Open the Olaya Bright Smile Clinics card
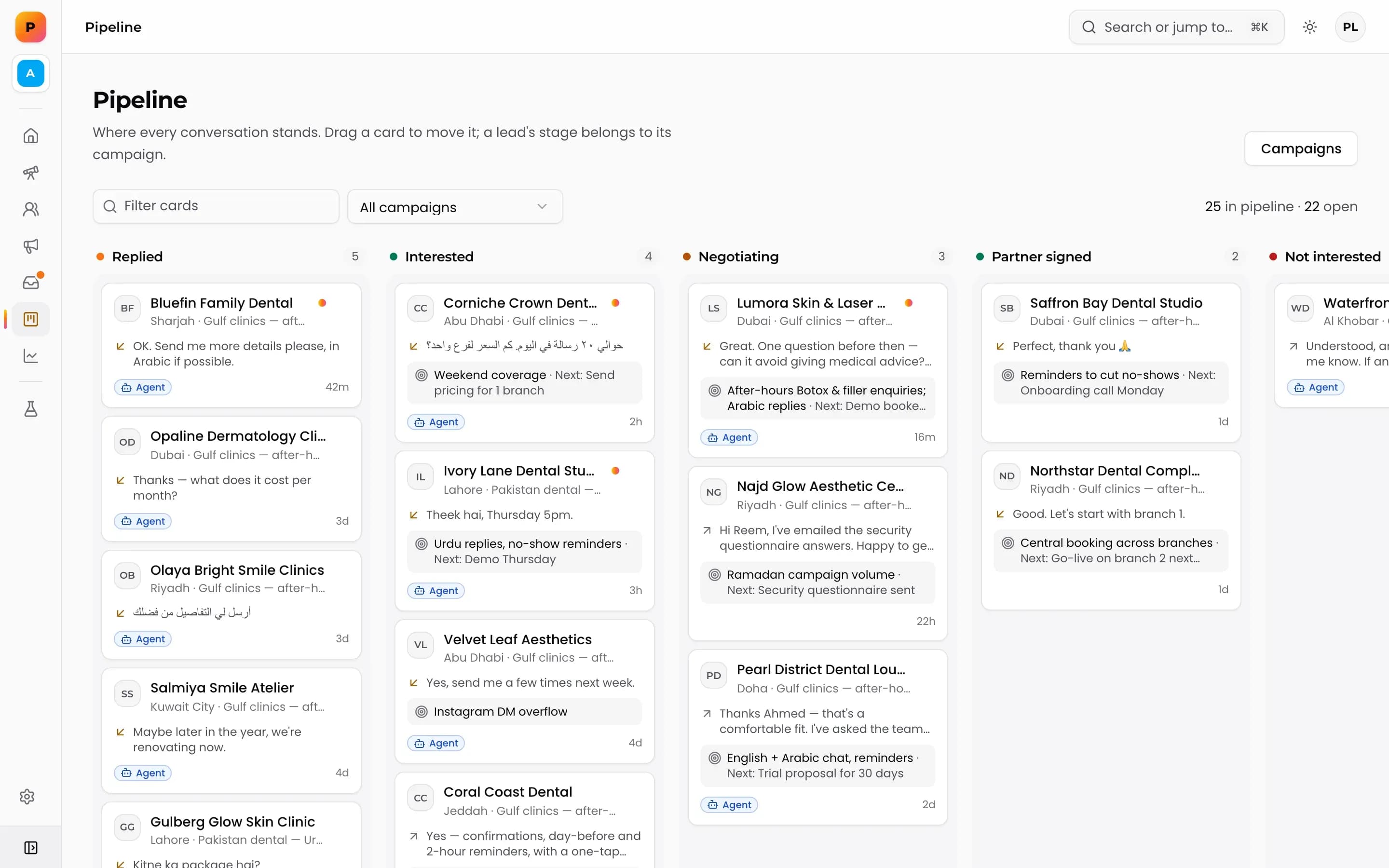This screenshot has height=868, width=1389. [231, 605]
